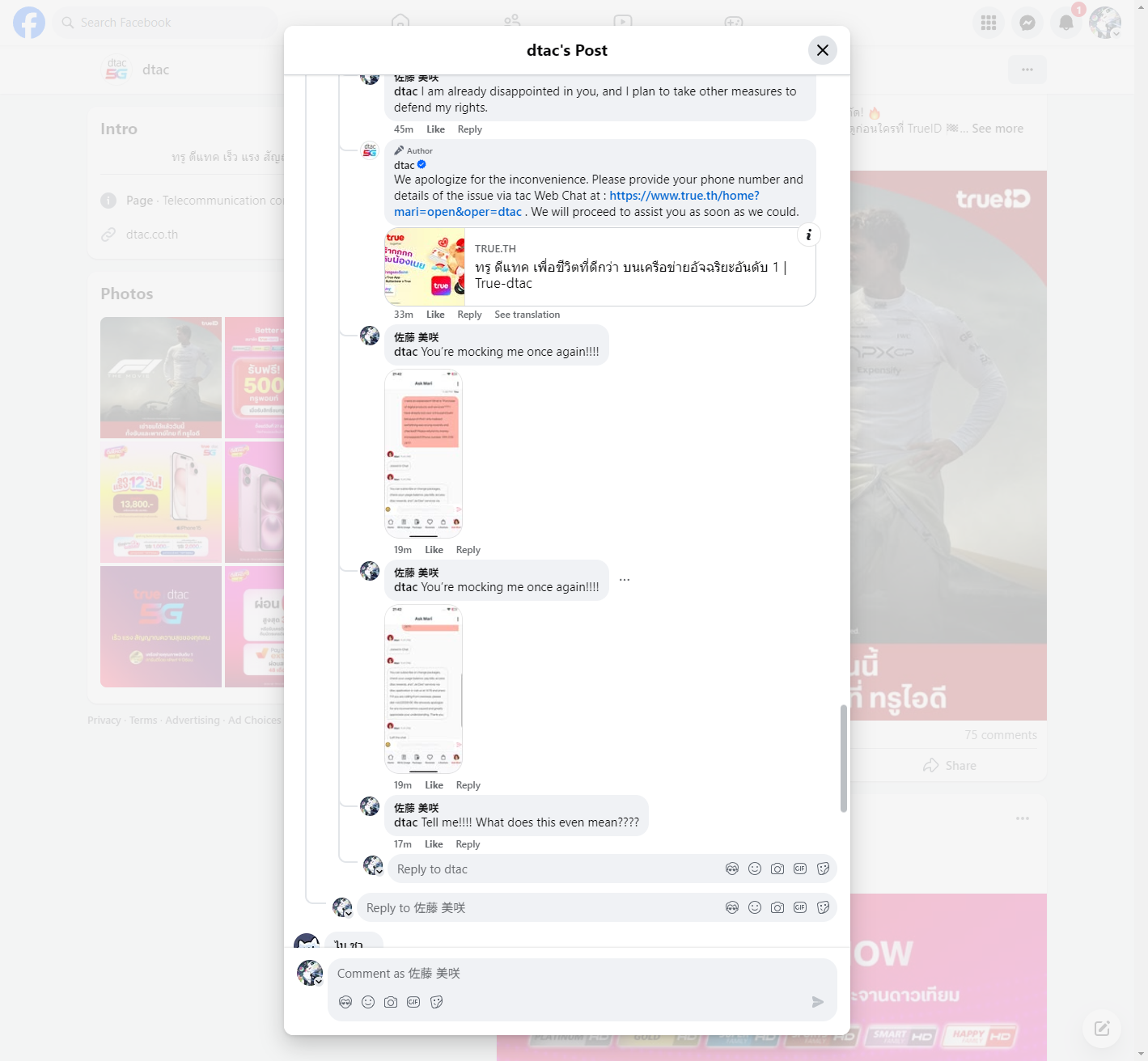Viewport: 1148px width, 1061px height.
Task: Open the Facebook apps grid menu
Action: [x=988, y=23]
